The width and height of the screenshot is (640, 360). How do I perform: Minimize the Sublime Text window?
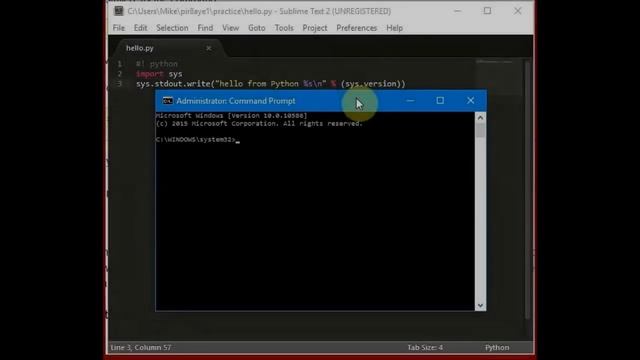coord(458,11)
